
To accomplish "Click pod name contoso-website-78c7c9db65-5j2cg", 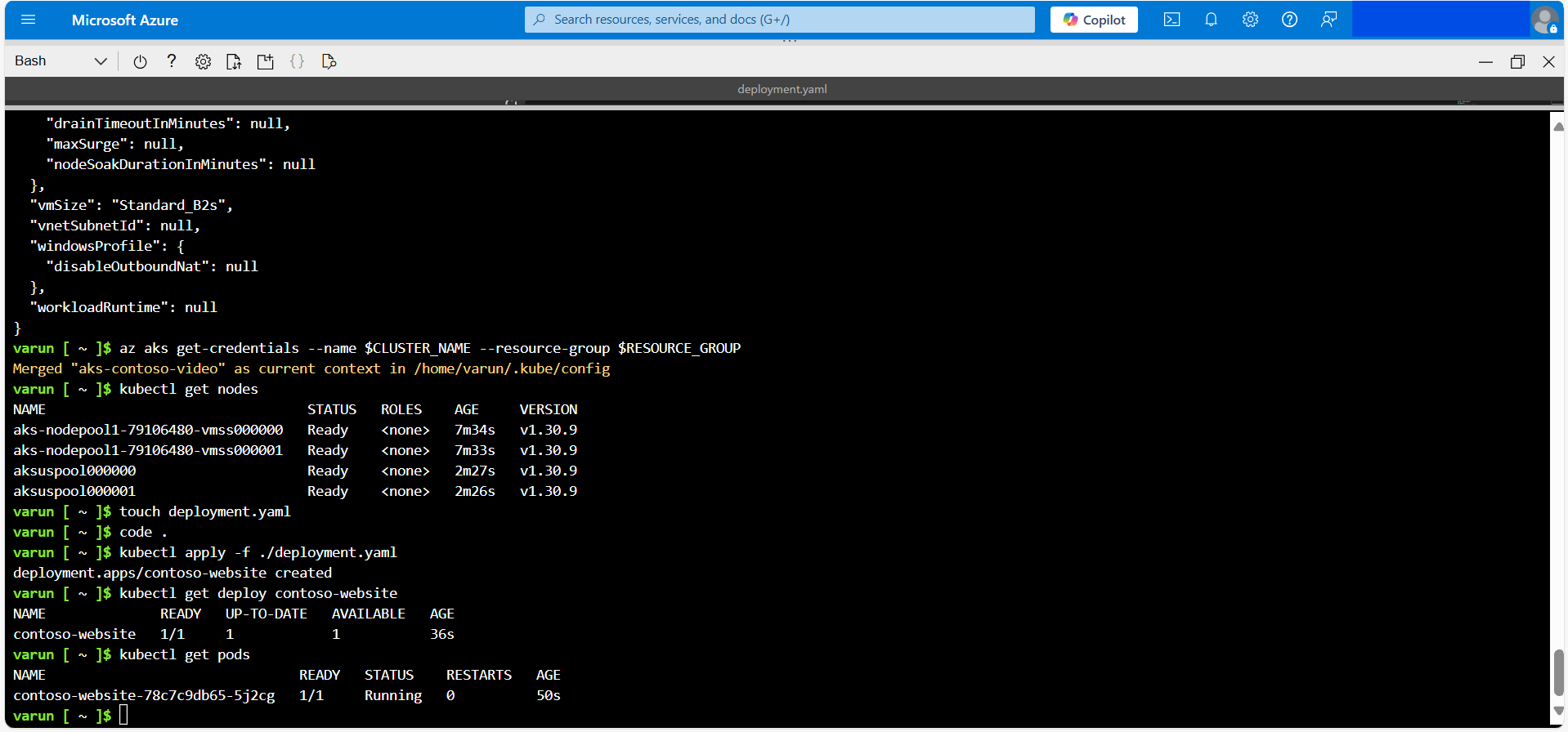I will coord(144,695).
